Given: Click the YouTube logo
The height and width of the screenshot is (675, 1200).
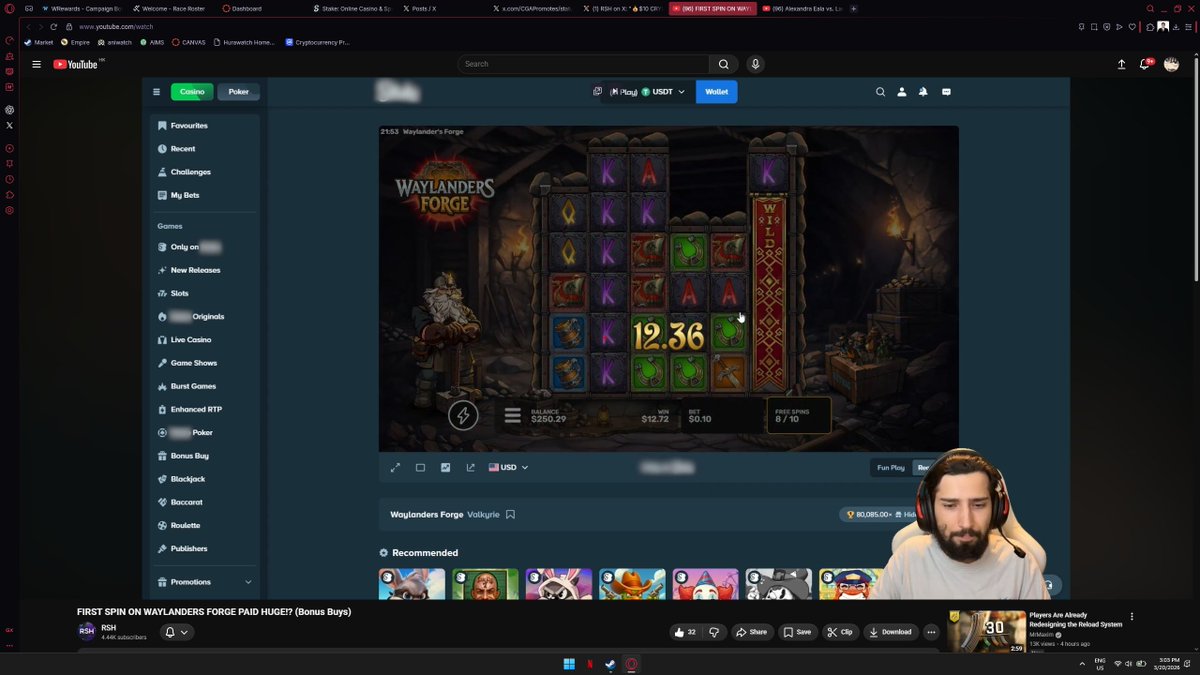Looking at the screenshot, I should (x=76, y=64).
